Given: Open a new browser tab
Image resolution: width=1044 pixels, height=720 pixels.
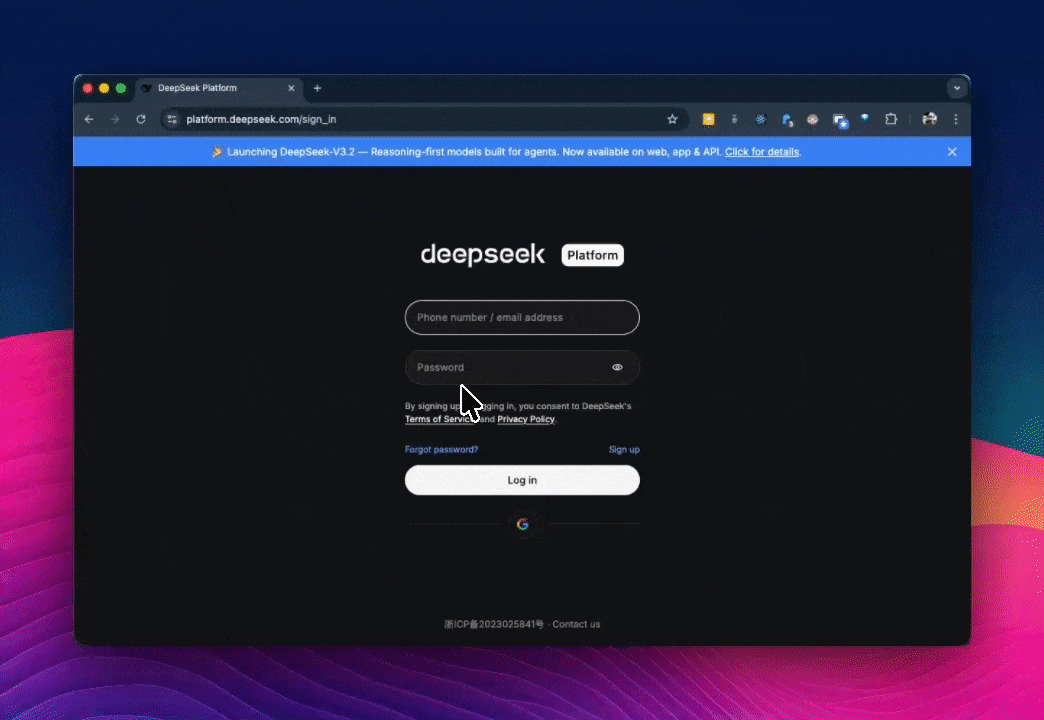Looking at the screenshot, I should coord(317,88).
